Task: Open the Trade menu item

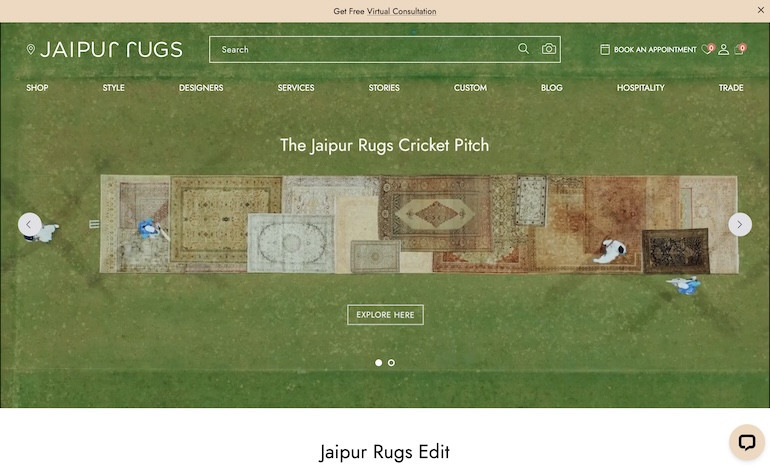Action: click(731, 88)
